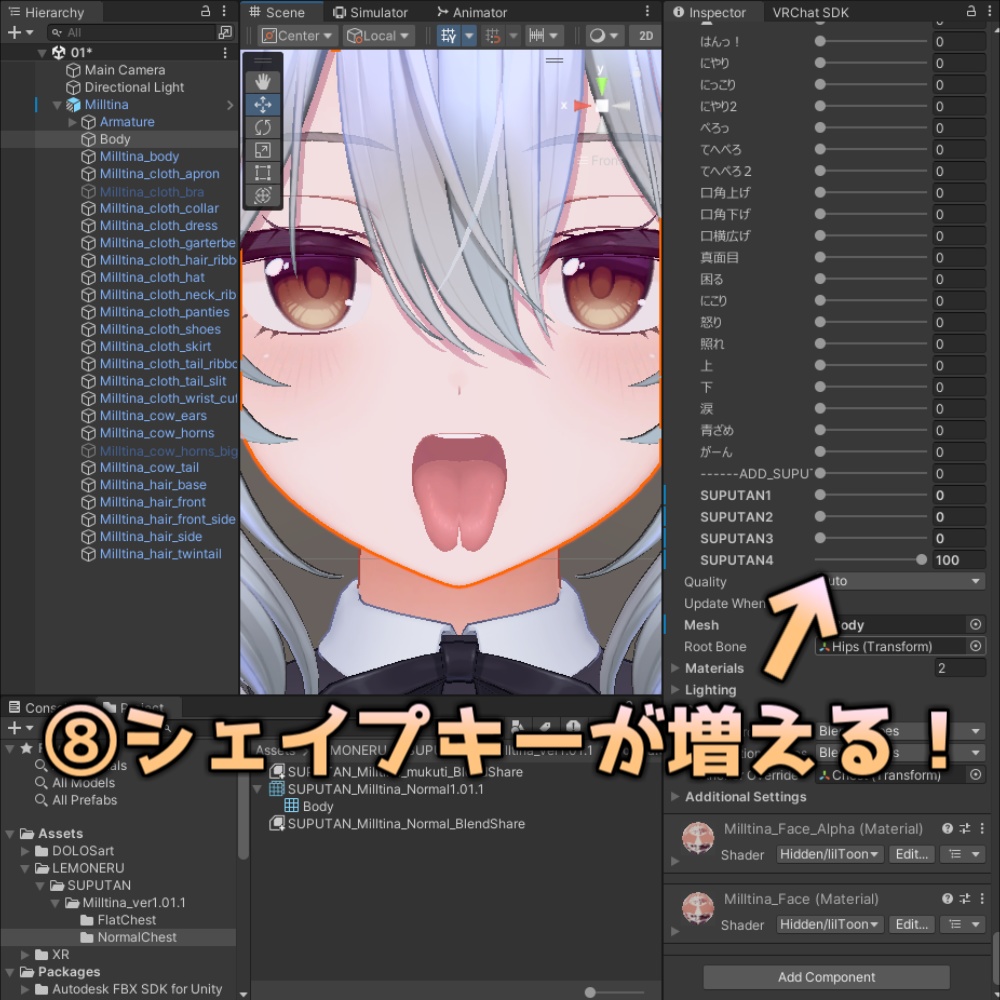Toggle the Local handle orientation control
The image size is (1000, 1000).
click(377, 35)
